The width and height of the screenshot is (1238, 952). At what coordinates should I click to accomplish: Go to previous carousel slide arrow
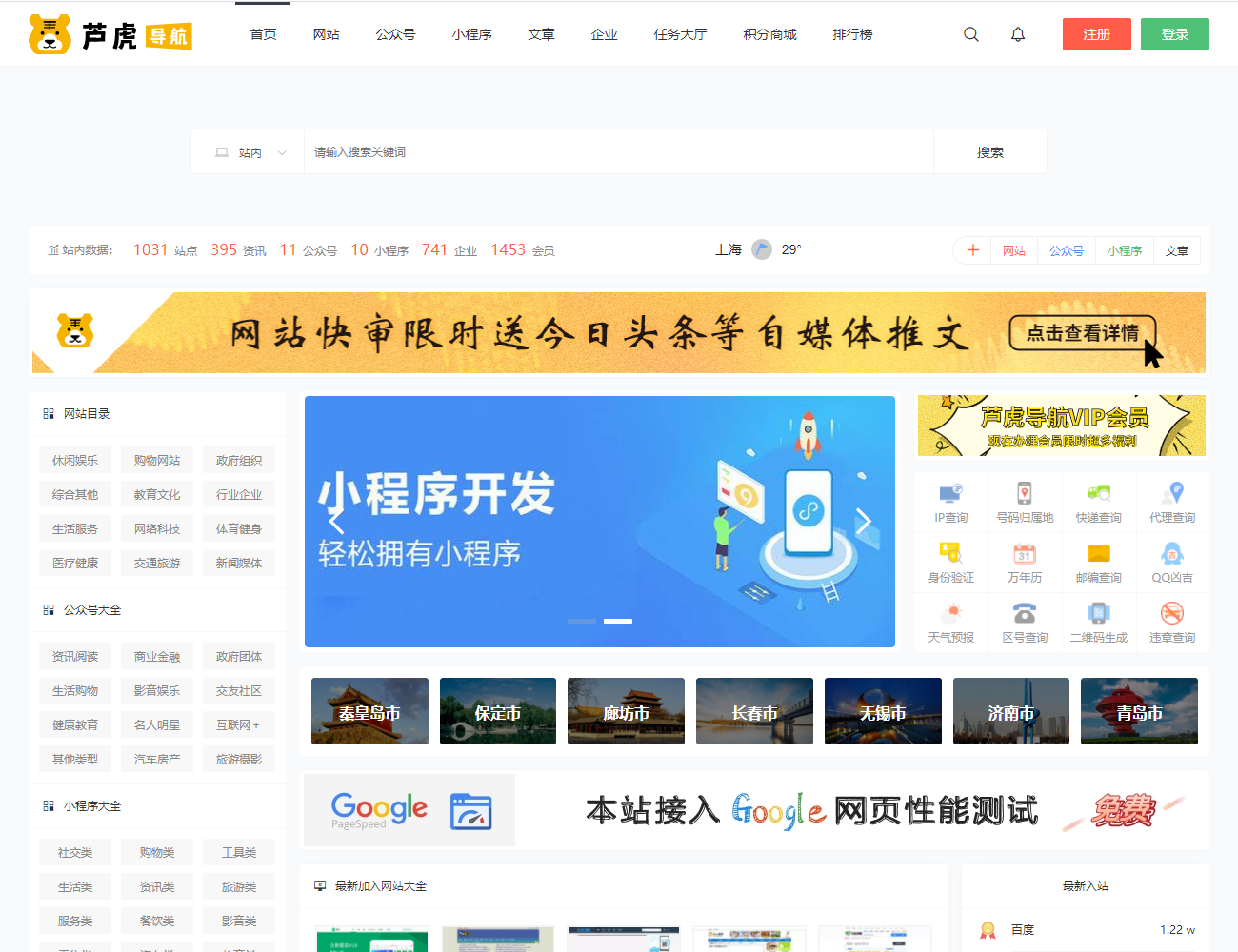(x=336, y=522)
